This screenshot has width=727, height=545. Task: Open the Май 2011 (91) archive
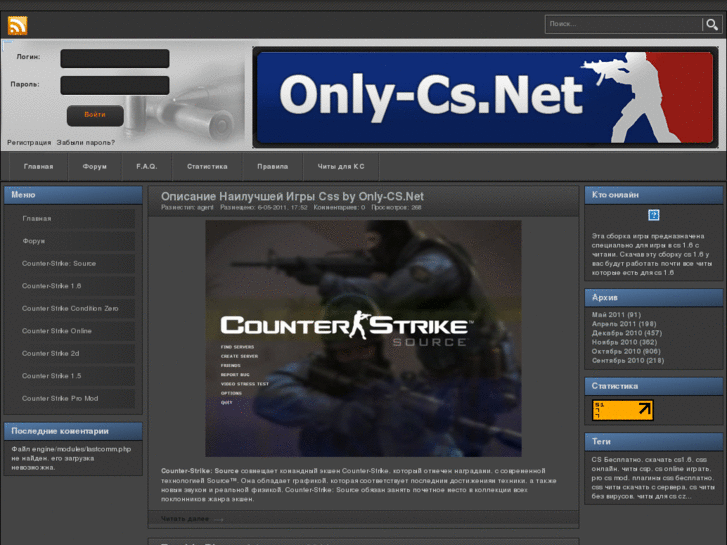pyautogui.click(x=616, y=315)
